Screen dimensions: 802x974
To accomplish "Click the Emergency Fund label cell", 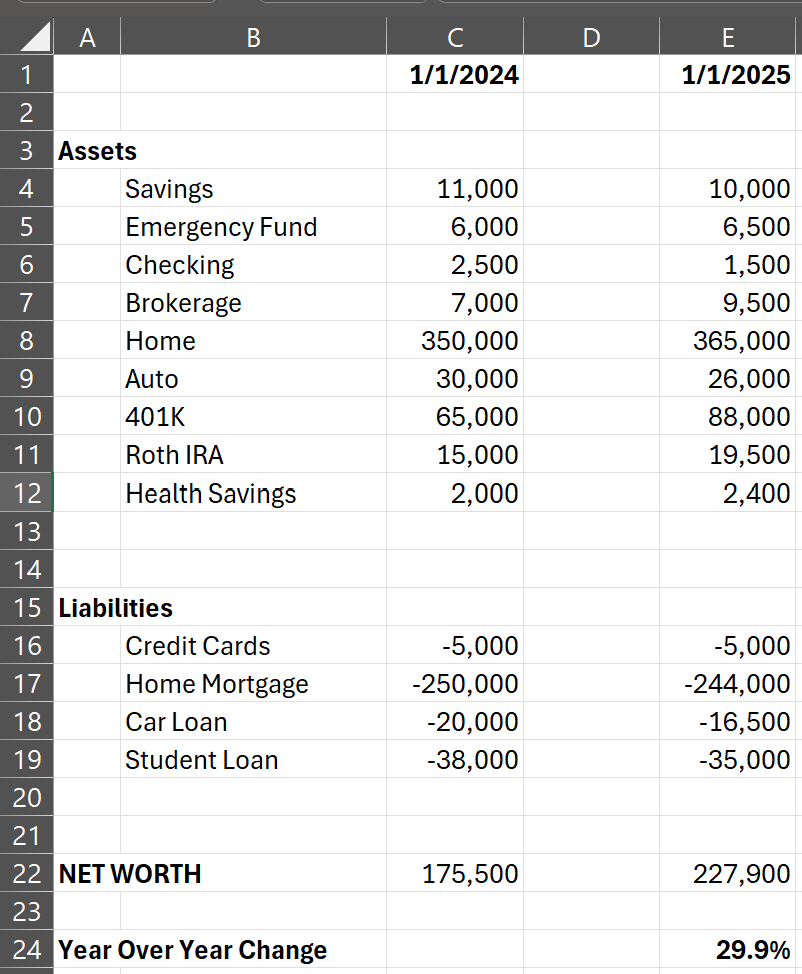I will pyautogui.click(x=221, y=227).
